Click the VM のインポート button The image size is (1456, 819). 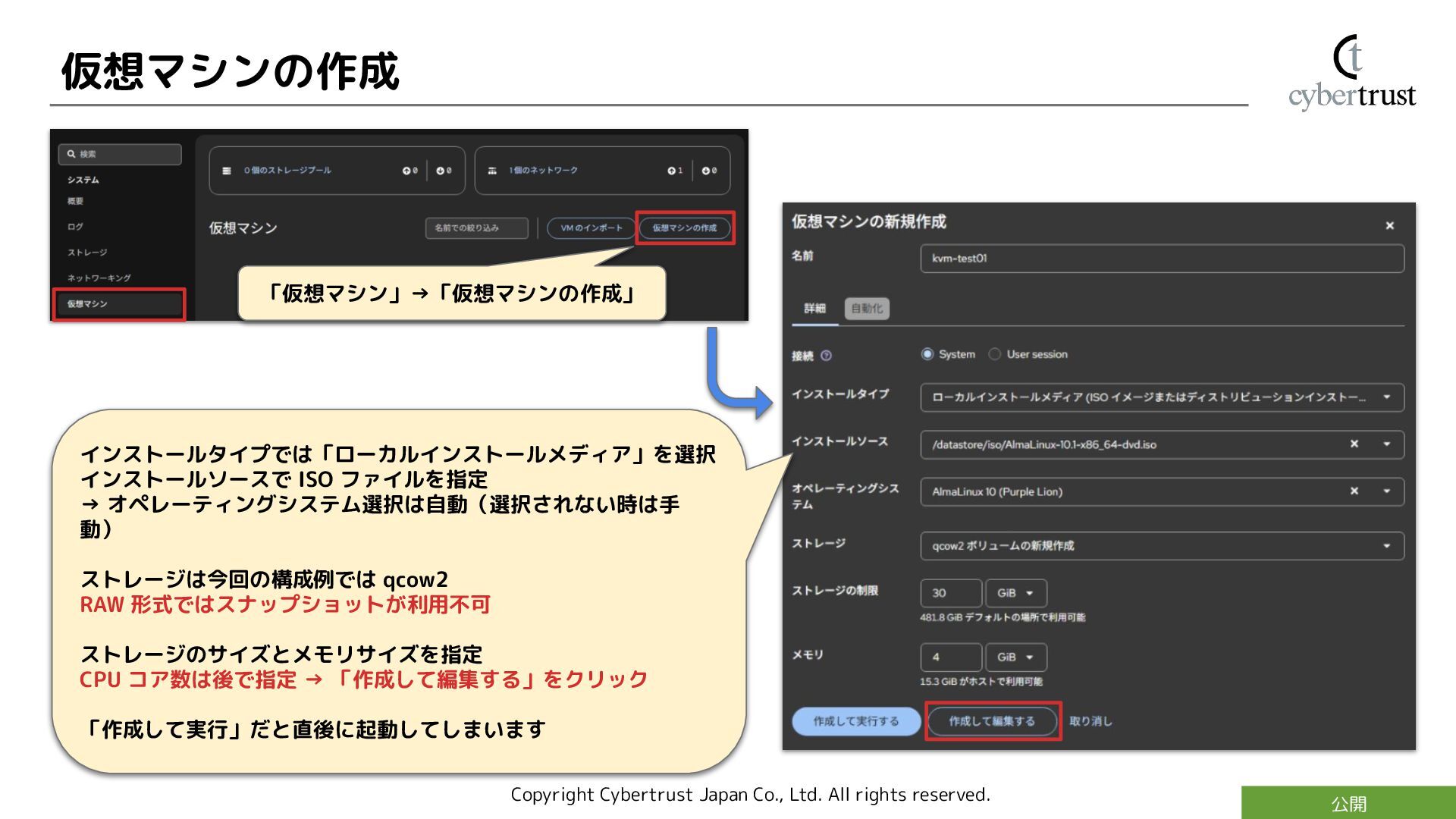[x=591, y=227]
